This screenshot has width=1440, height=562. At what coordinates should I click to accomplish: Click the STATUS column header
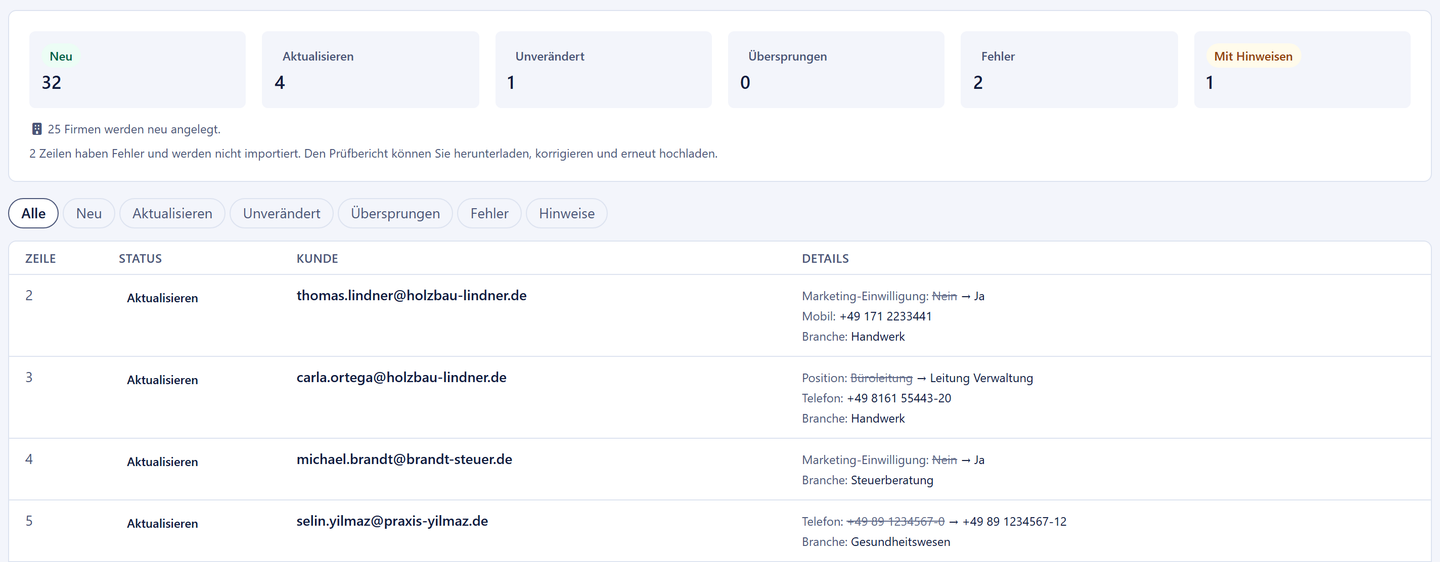pos(140,258)
